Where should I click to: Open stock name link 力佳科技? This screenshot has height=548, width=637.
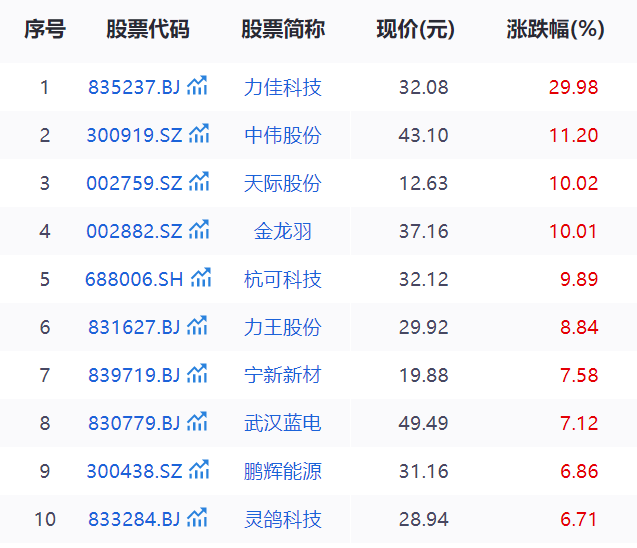click(283, 87)
